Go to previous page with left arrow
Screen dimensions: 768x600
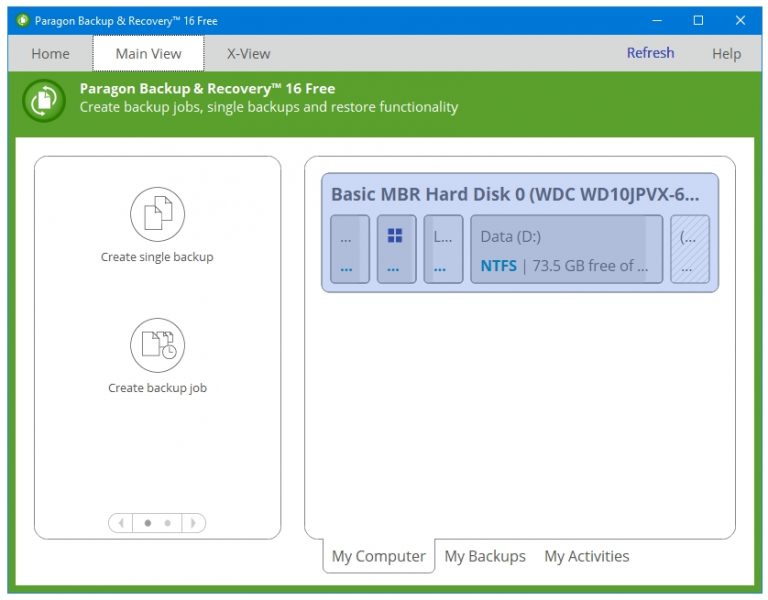click(120, 523)
